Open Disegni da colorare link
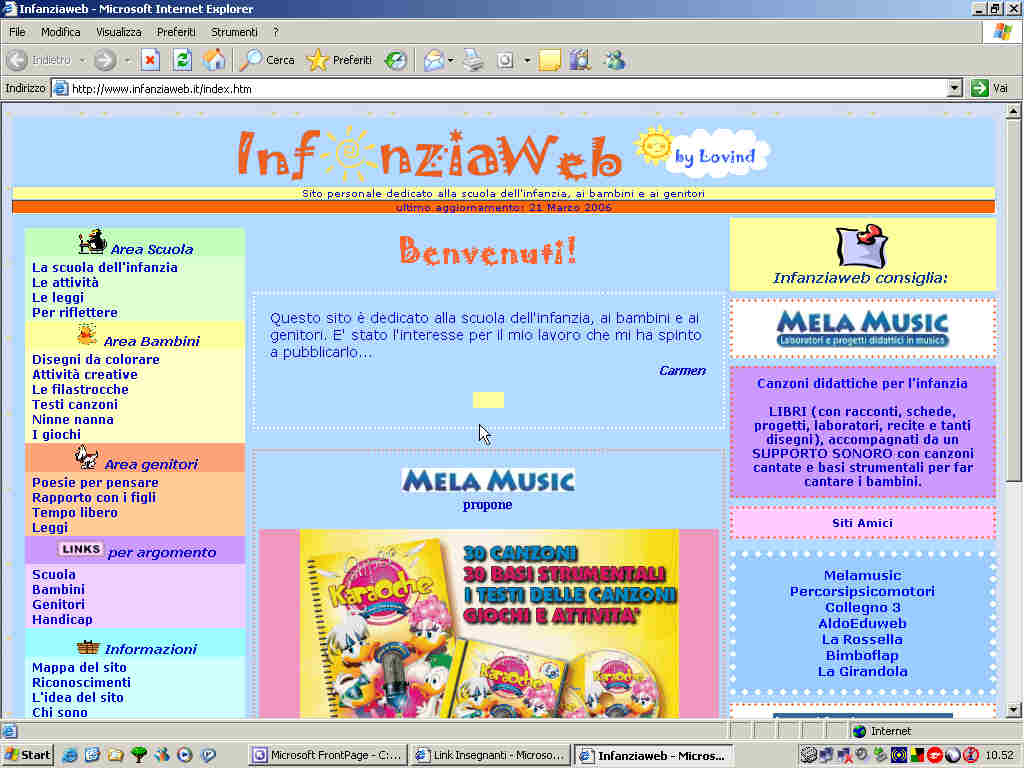1024x768 pixels. [x=95, y=359]
